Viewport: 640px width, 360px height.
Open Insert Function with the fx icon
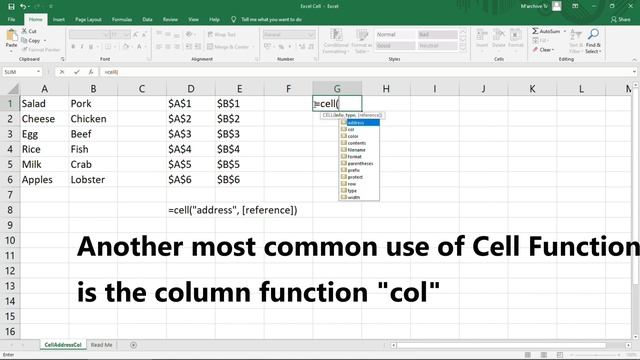pyautogui.click(x=91, y=72)
